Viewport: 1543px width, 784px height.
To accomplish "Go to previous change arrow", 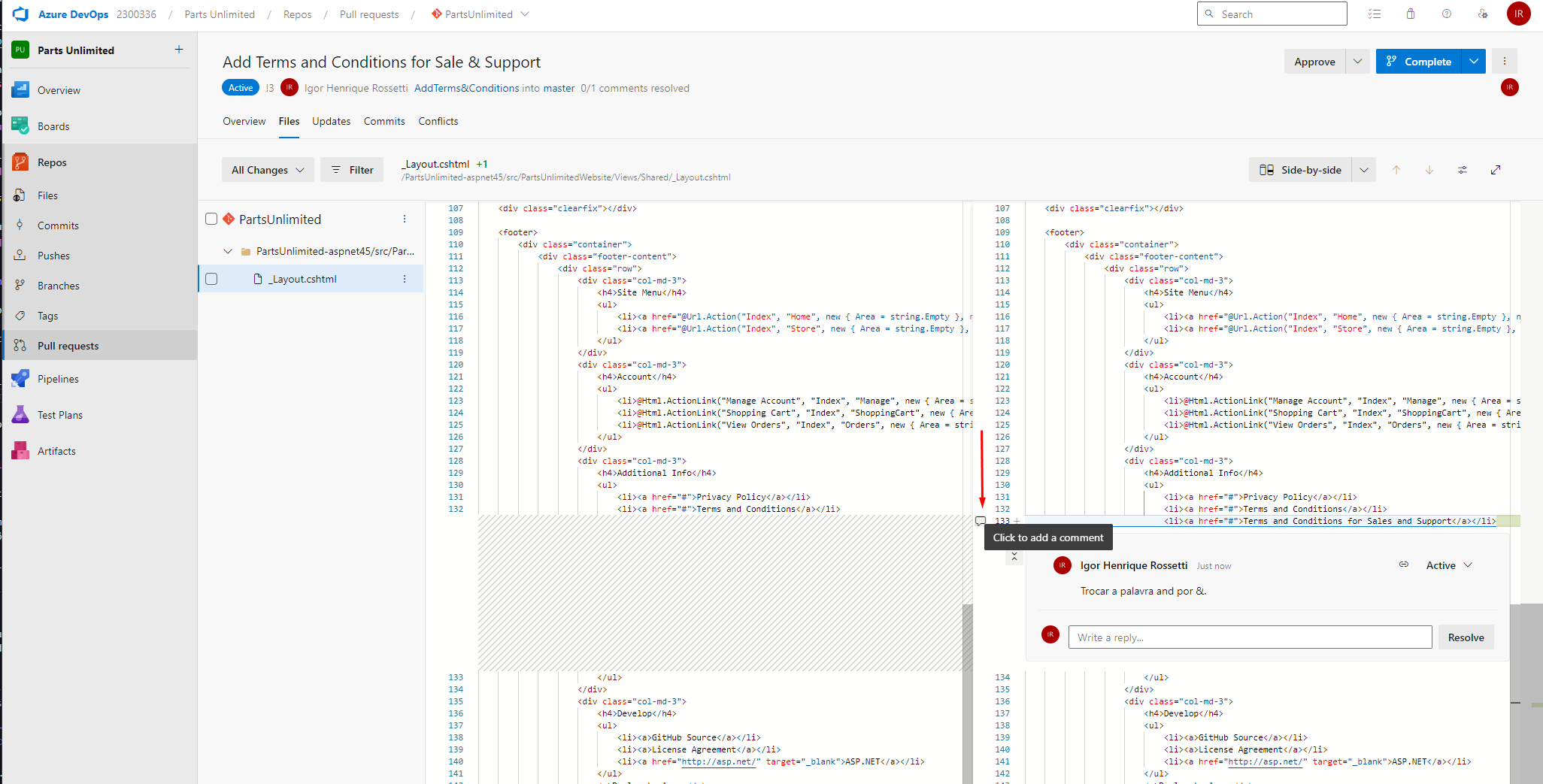I will pos(1396,170).
